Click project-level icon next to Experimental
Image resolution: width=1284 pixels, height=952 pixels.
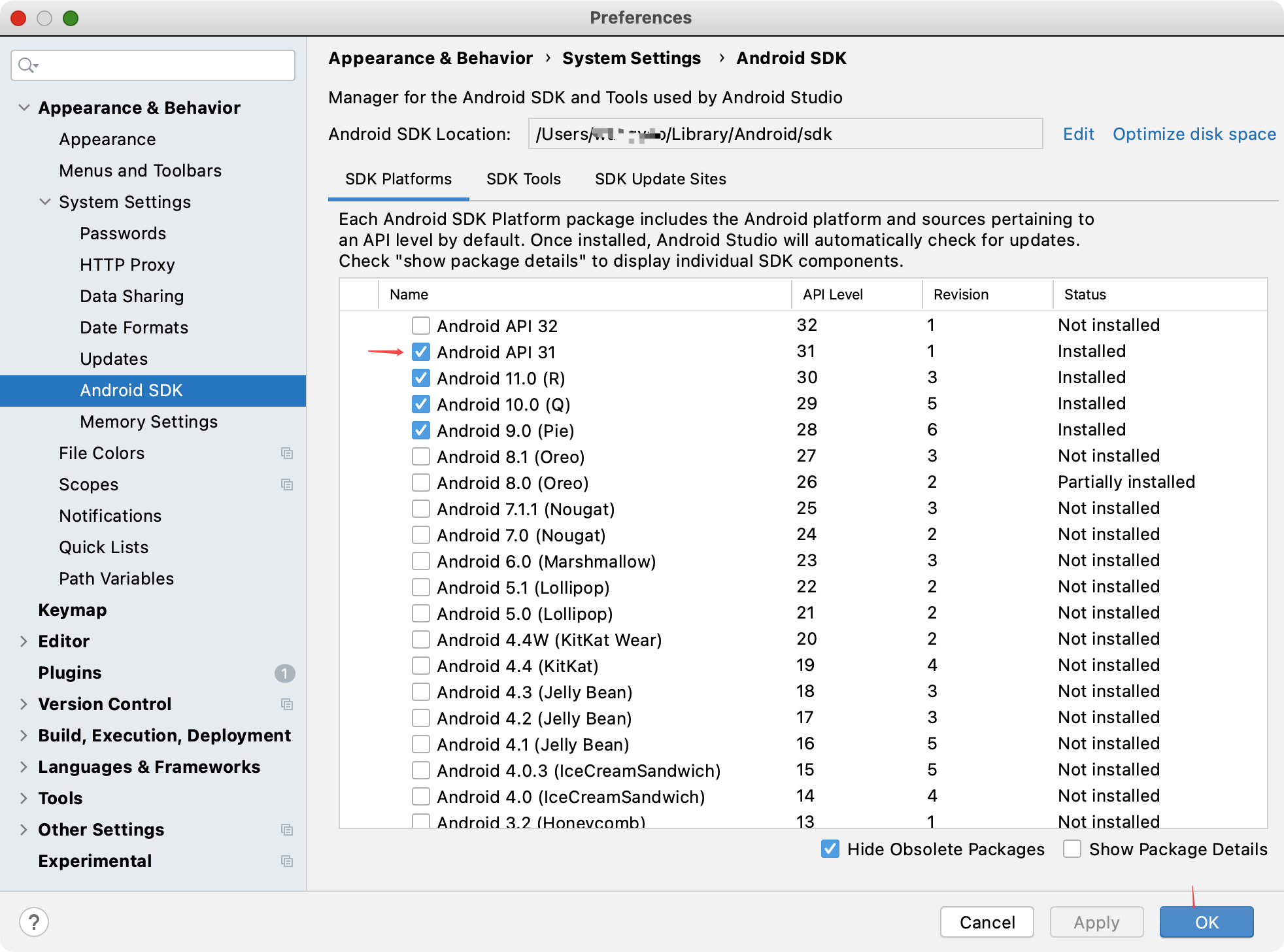pos(286,861)
